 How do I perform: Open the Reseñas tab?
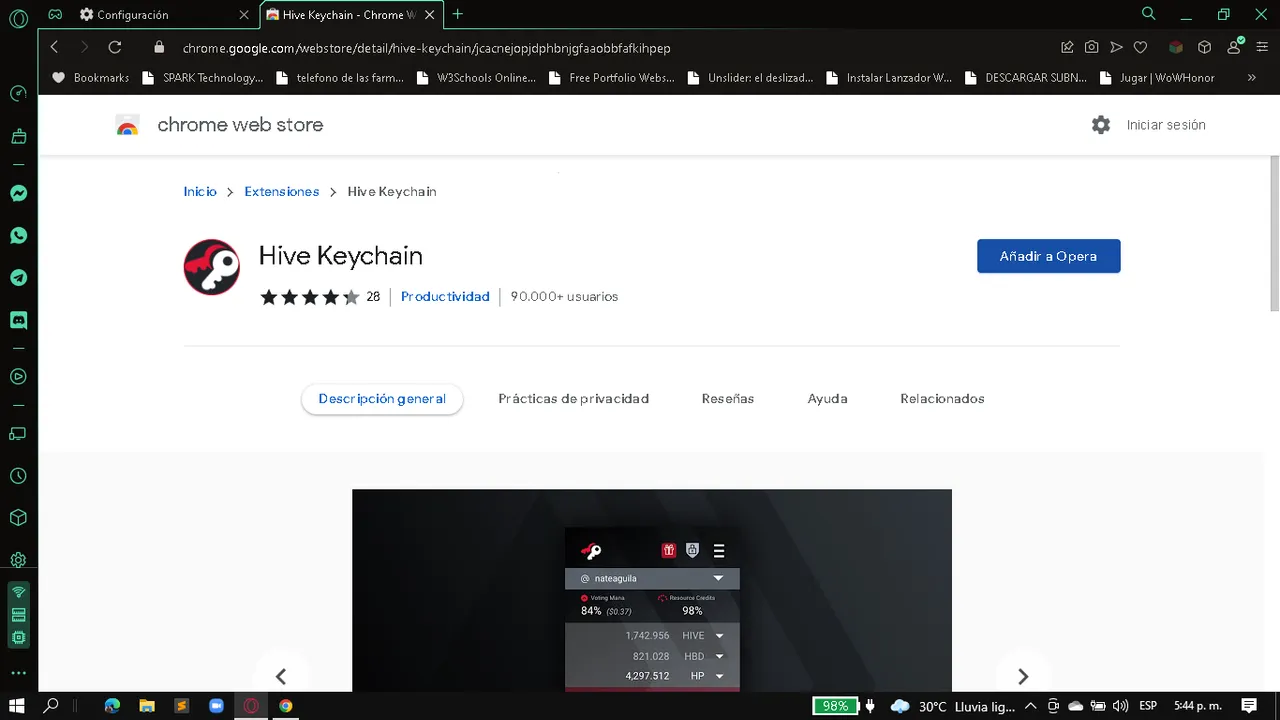coord(728,399)
